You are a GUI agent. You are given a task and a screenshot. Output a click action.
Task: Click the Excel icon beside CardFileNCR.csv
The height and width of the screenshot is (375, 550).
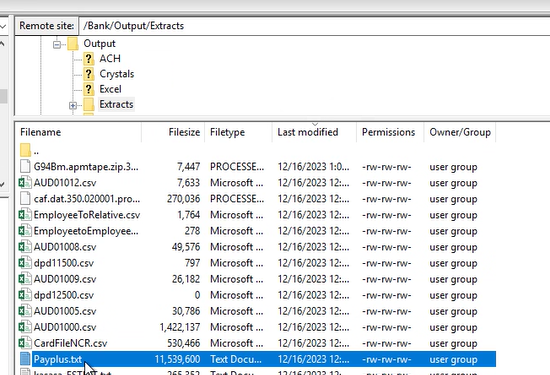click(25, 343)
